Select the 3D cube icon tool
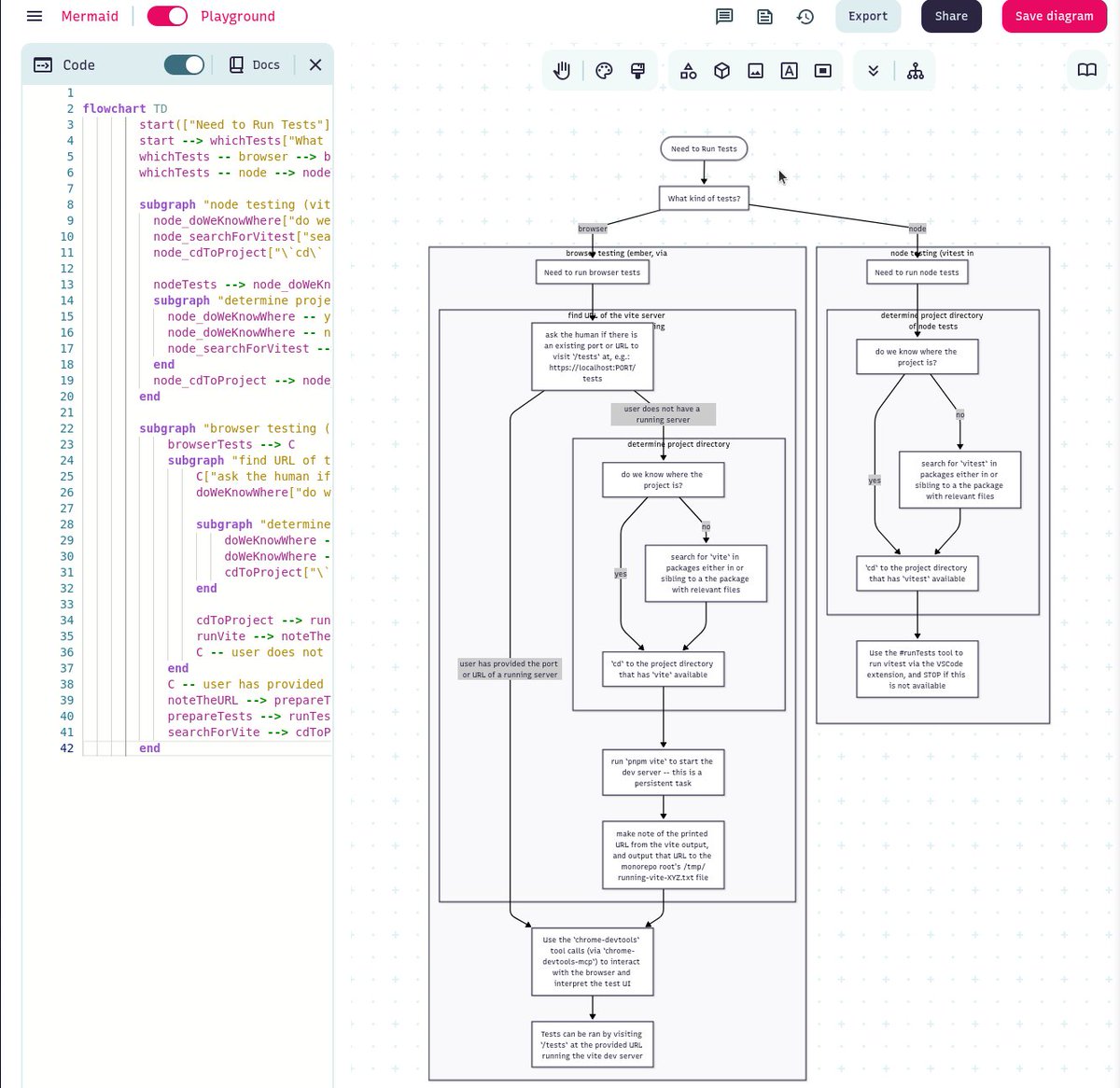This screenshot has height=1088, width=1120. (721, 70)
